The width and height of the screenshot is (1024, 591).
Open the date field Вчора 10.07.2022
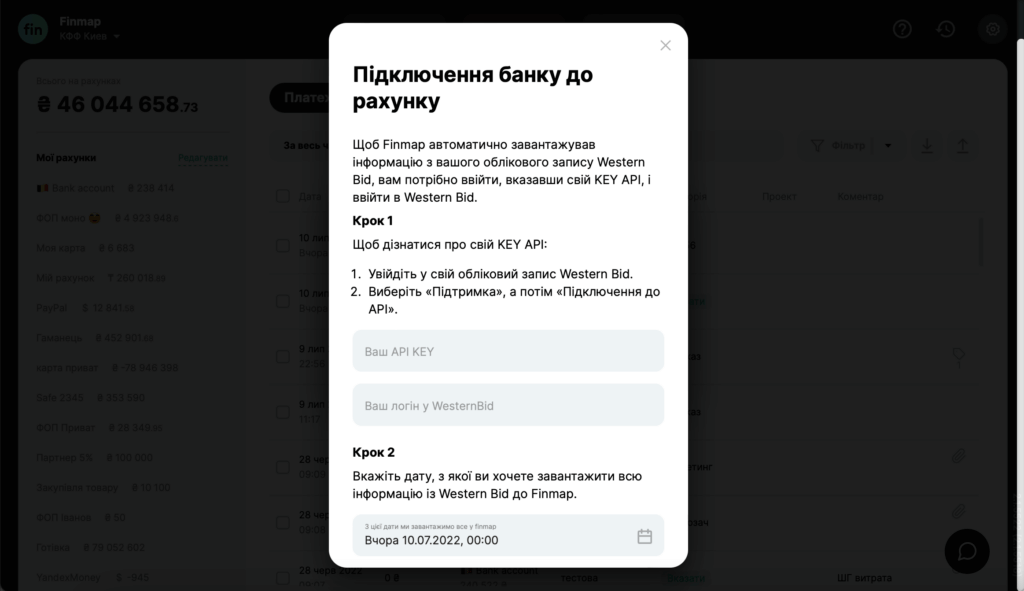click(508, 535)
